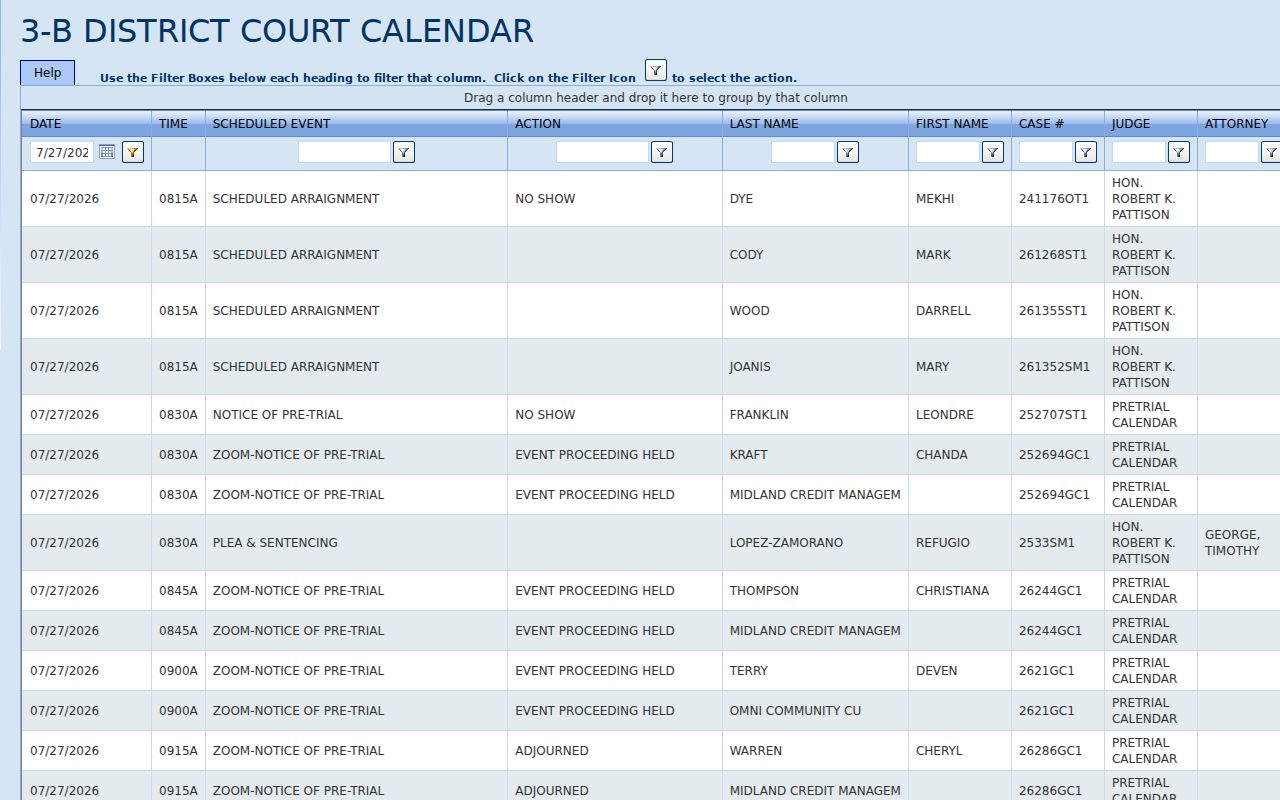The image size is (1280, 800).
Task: Sort by the FIRST NAME column header
Action: pos(952,124)
